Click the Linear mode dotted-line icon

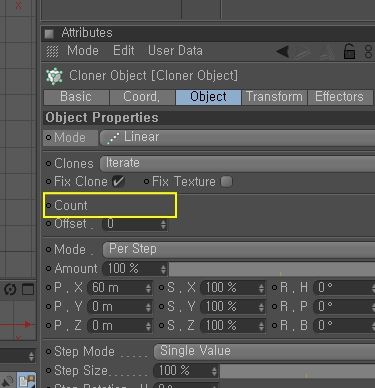[x=113, y=138]
